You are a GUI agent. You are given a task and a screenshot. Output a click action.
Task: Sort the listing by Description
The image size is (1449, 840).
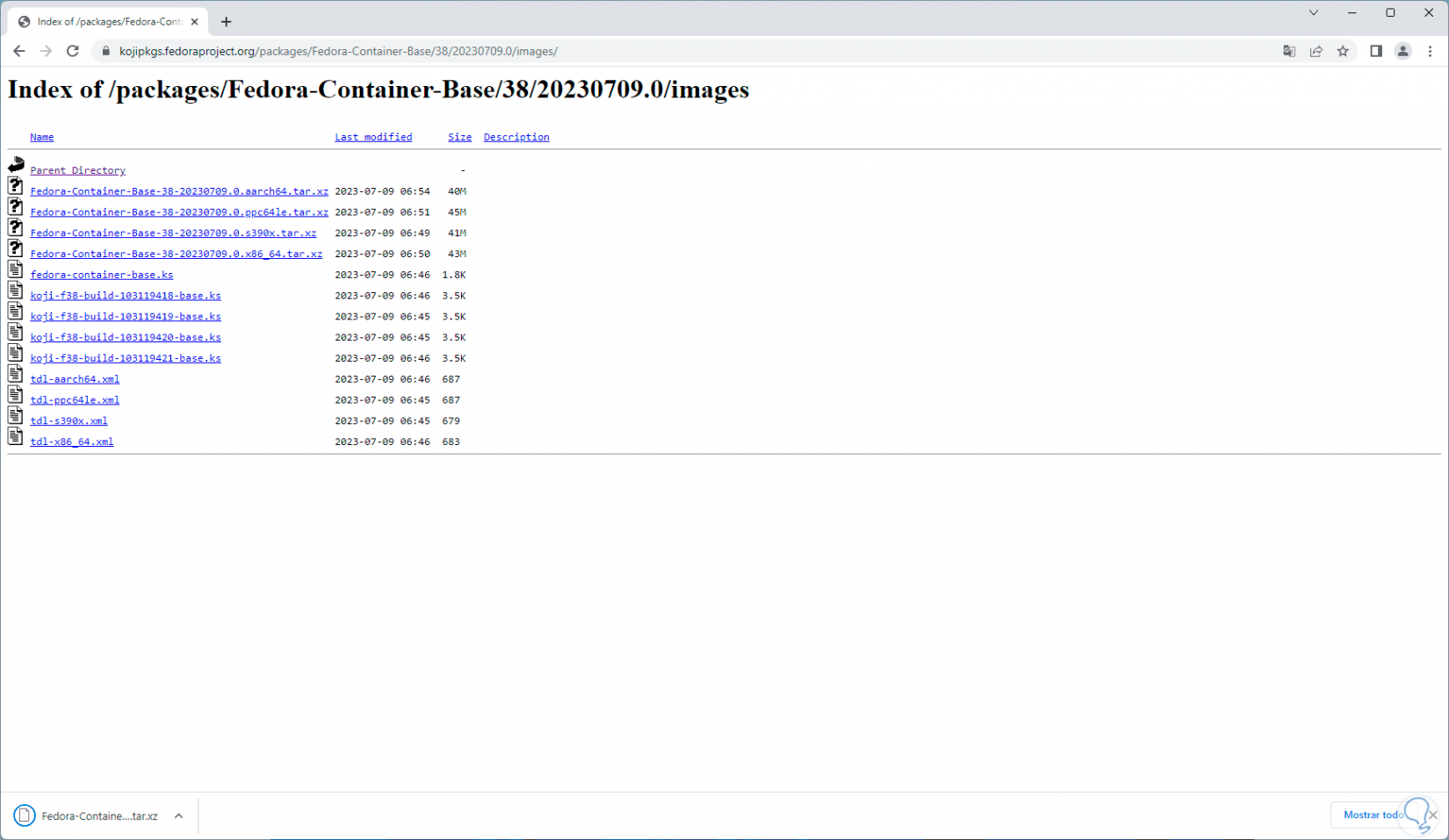click(x=516, y=137)
